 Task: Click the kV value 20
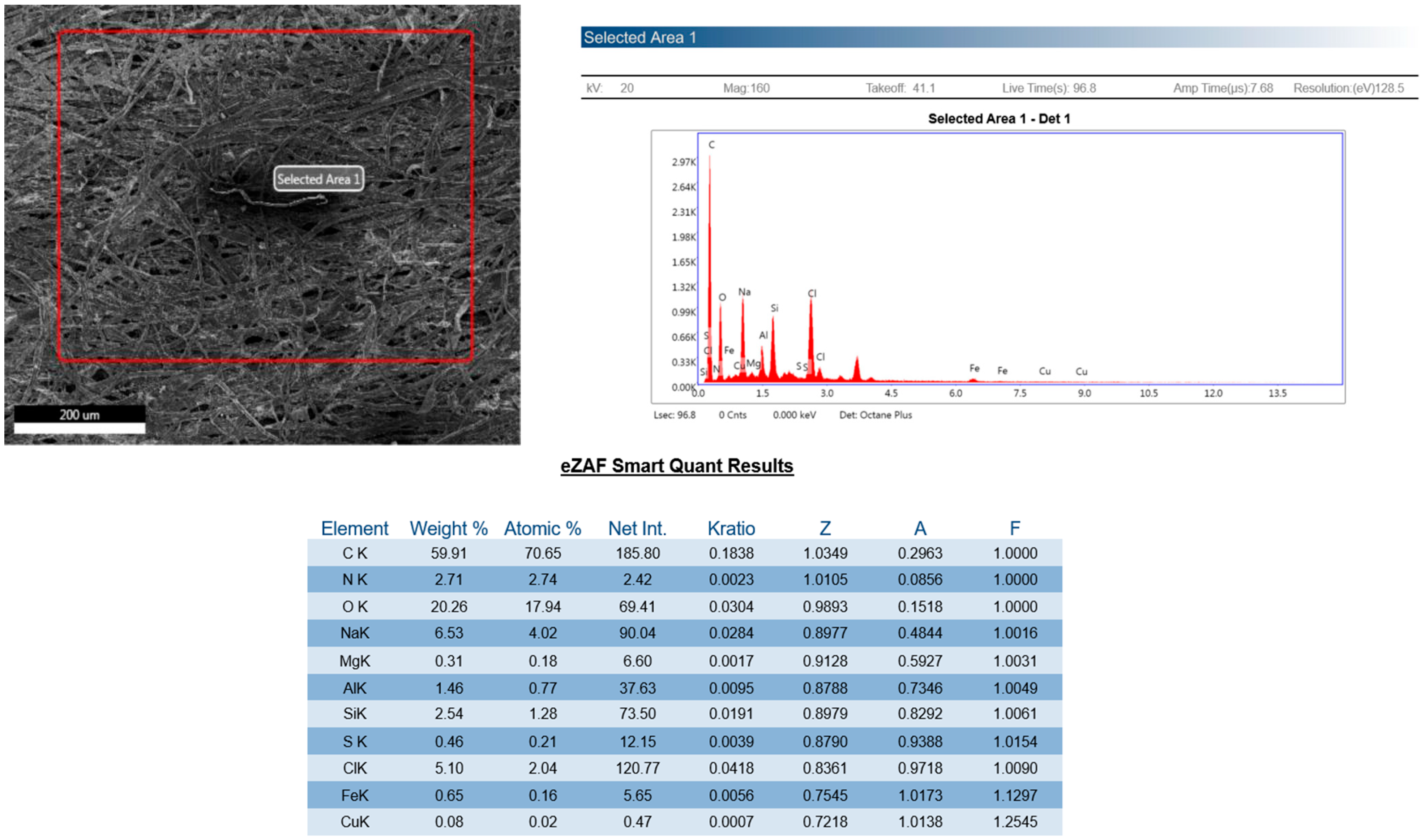coord(626,88)
